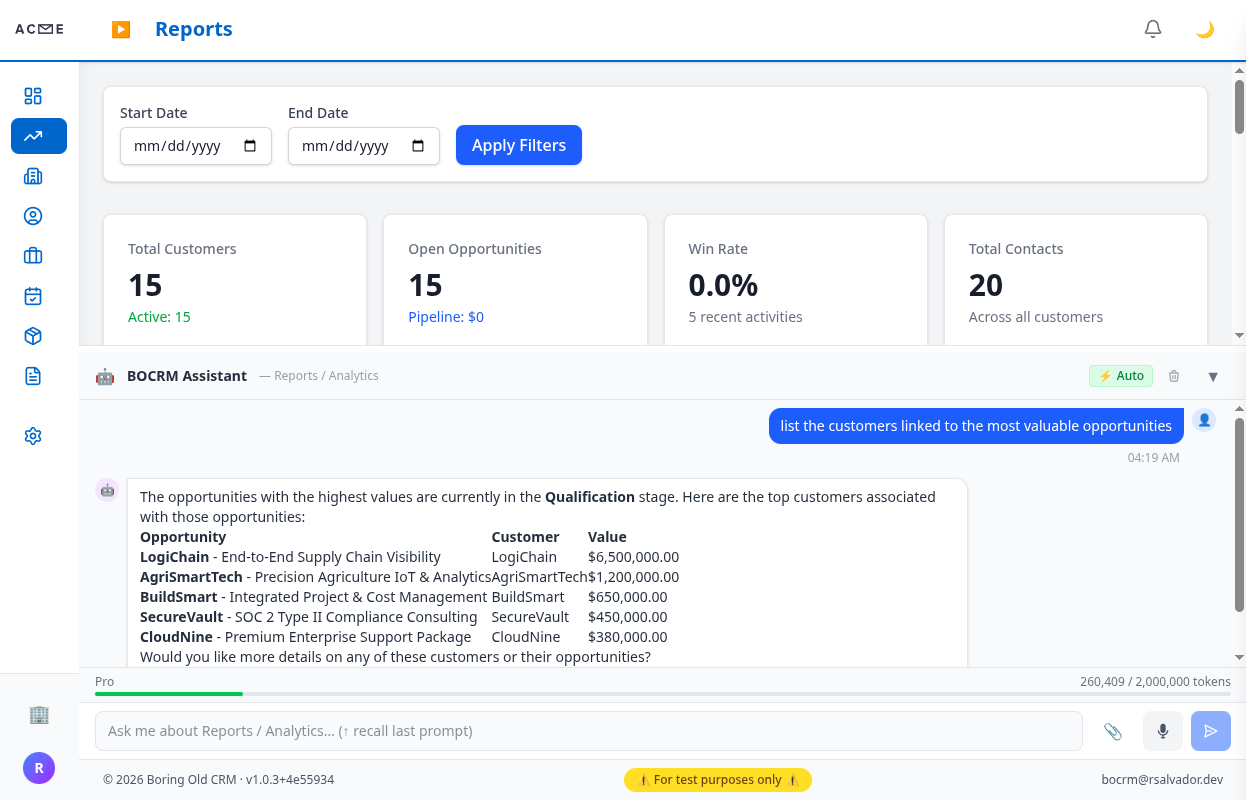Clear the BOCRM Assistant chat with trash icon
The image size is (1246, 800).
tap(1174, 375)
